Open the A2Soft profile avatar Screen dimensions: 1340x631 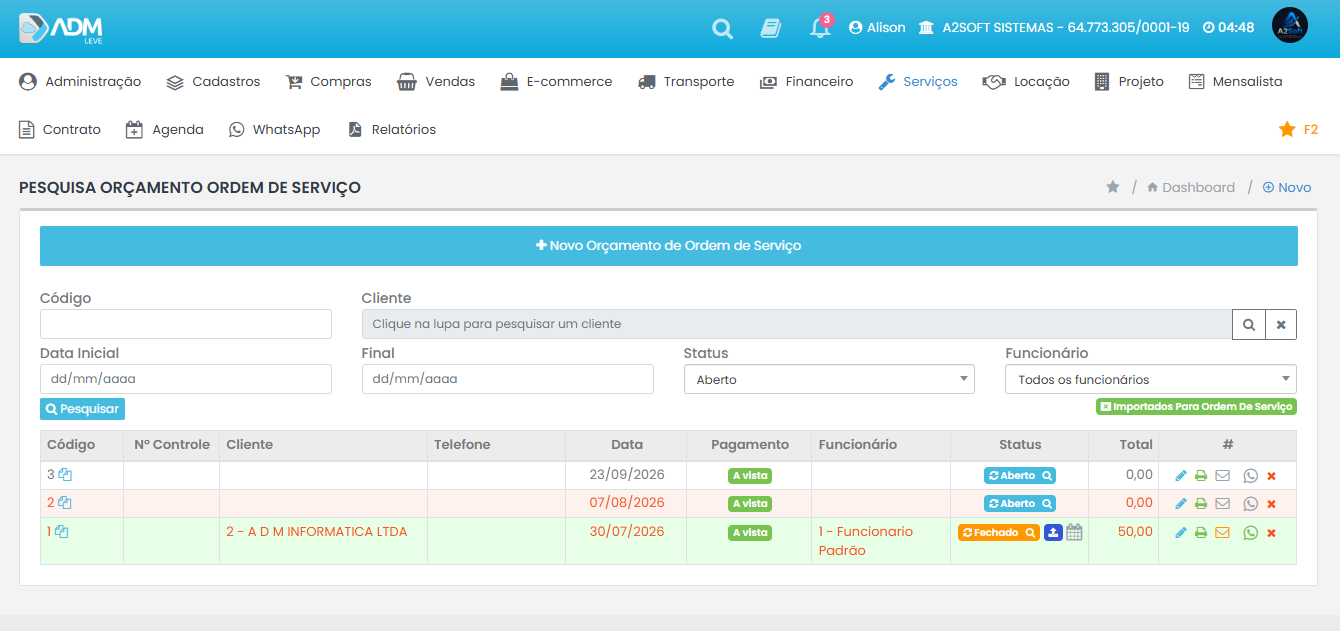[x=1290, y=27]
